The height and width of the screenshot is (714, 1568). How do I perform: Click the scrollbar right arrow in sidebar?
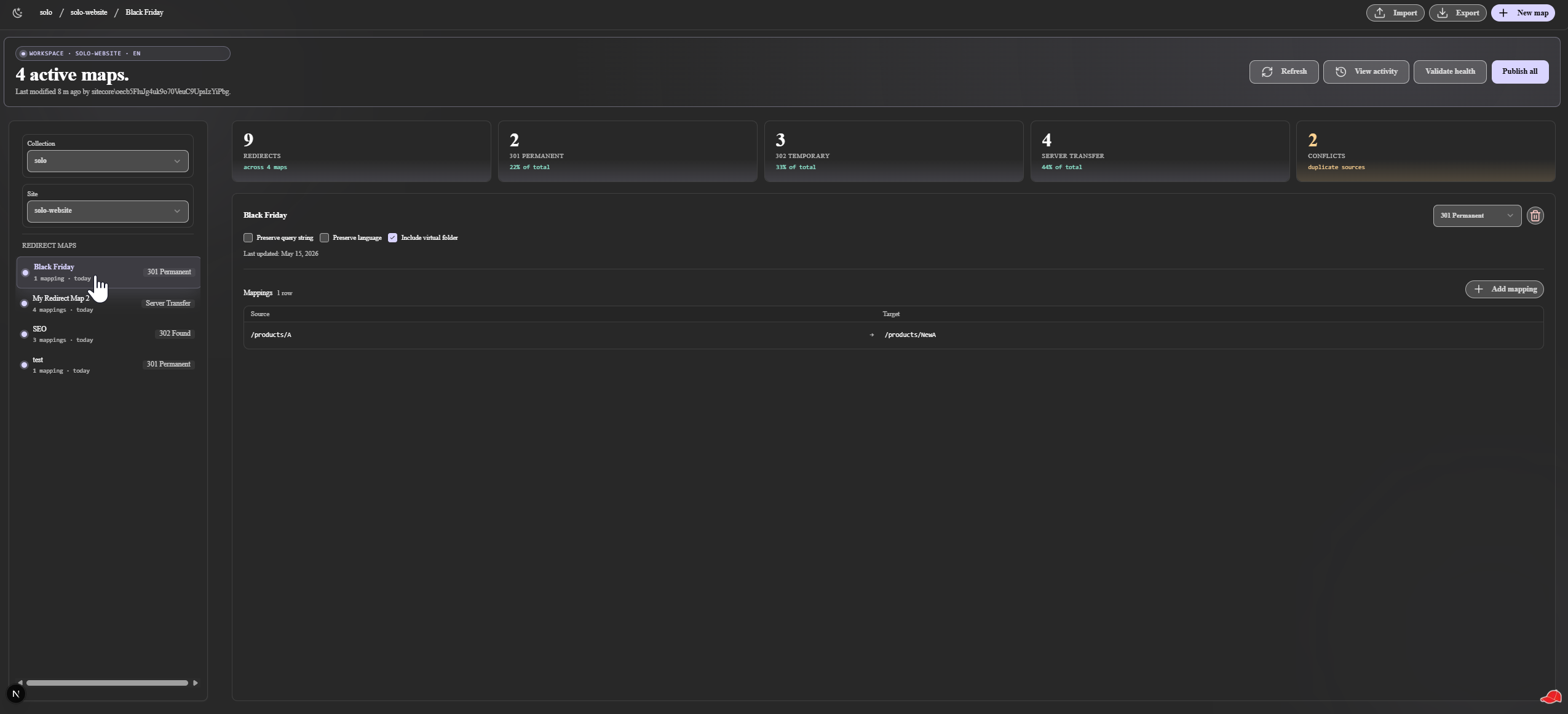click(x=196, y=683)
